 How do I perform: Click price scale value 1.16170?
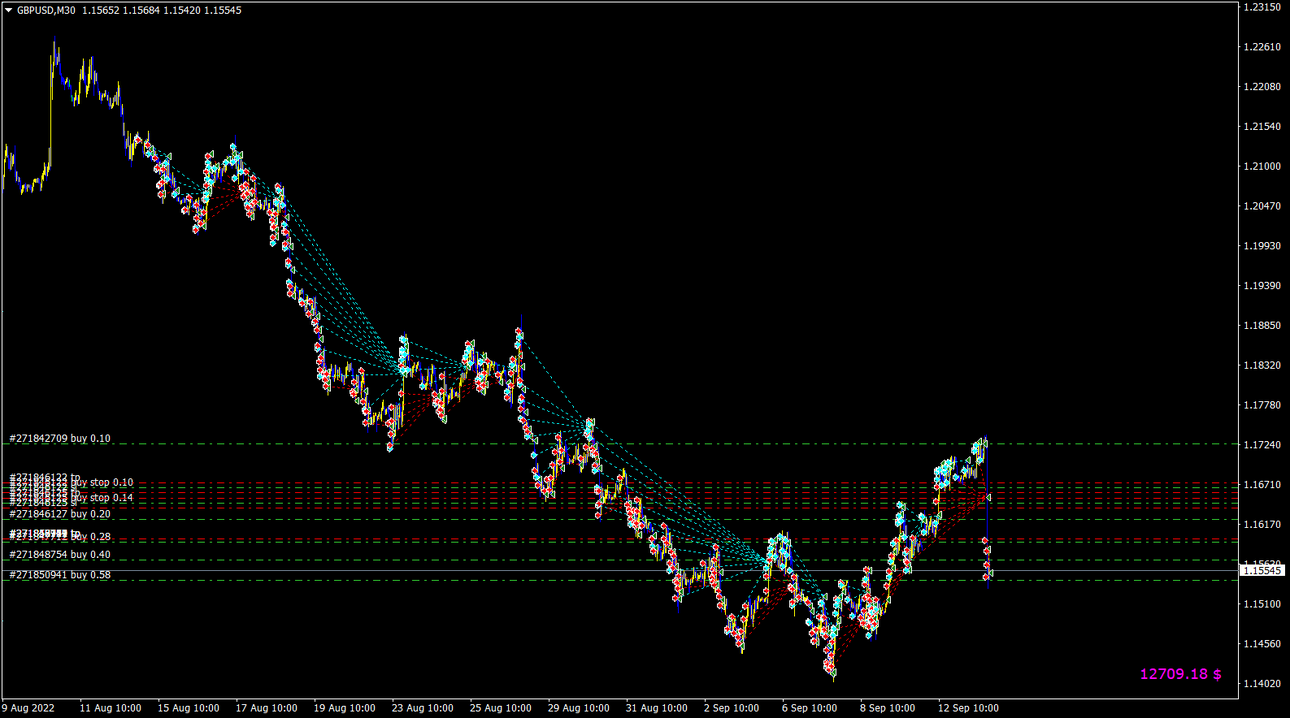tap(1261, 525)
